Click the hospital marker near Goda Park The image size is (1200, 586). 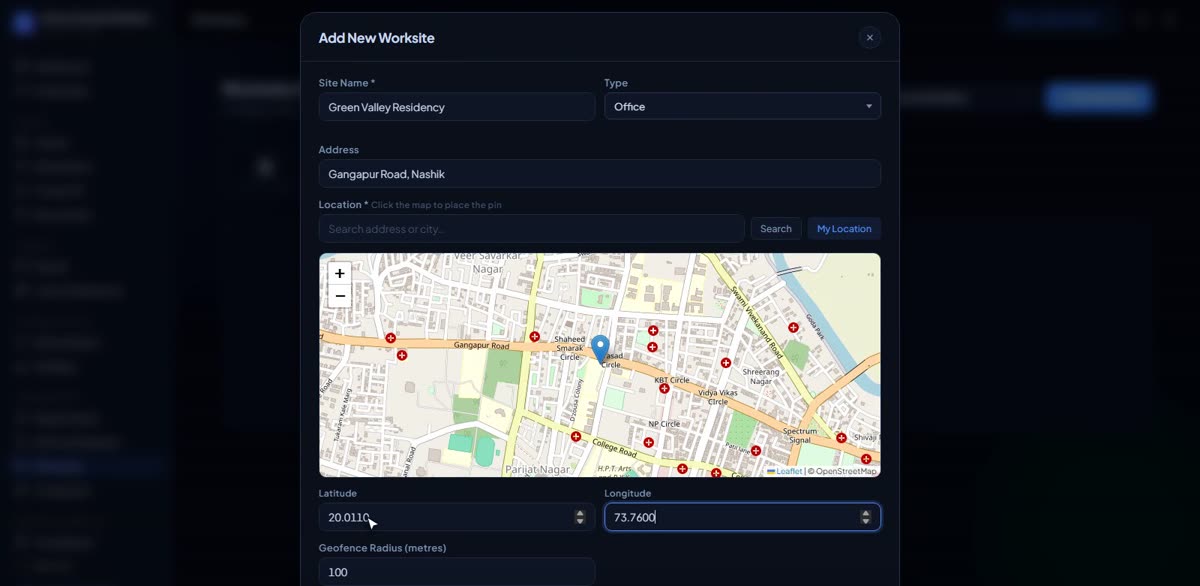click(793, 327)
